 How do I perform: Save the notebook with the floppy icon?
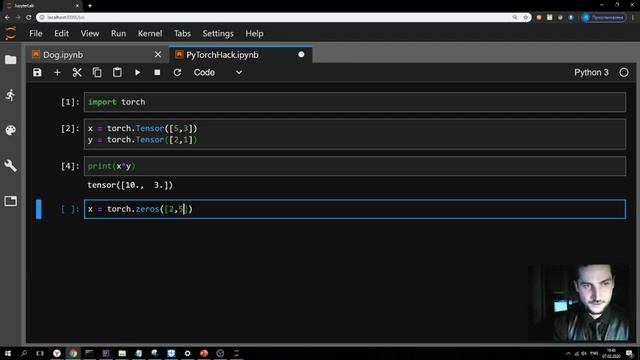(x=37, y=73)
